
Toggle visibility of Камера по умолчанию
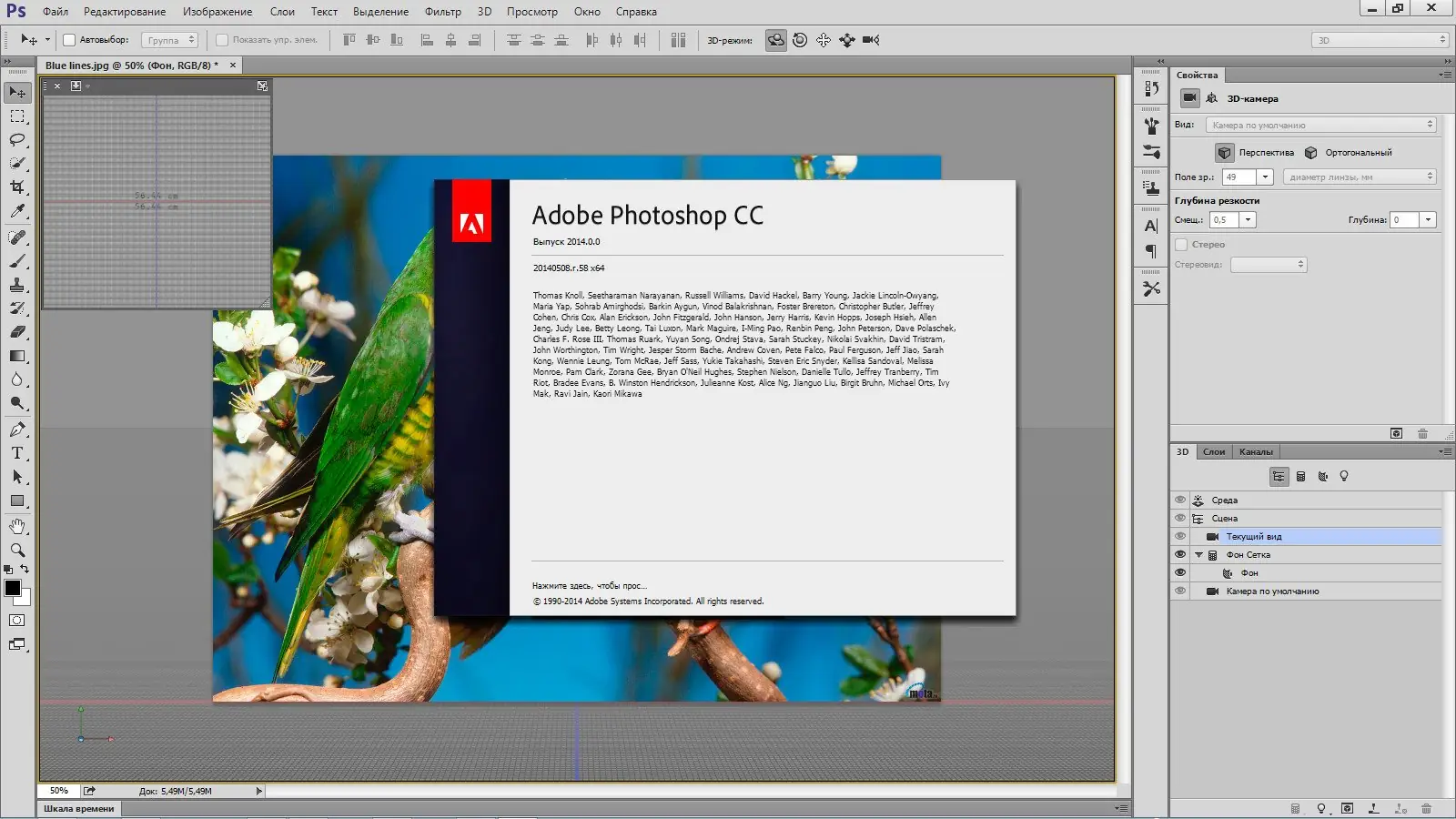(x=1180, y=591)
